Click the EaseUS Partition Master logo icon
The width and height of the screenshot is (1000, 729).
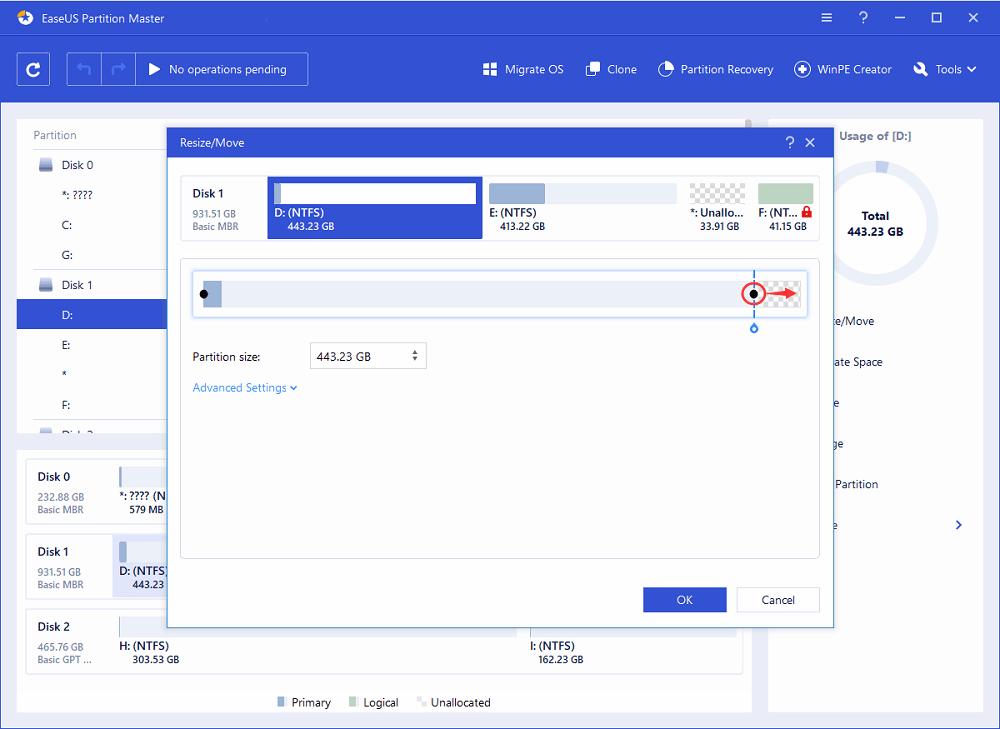25,18
